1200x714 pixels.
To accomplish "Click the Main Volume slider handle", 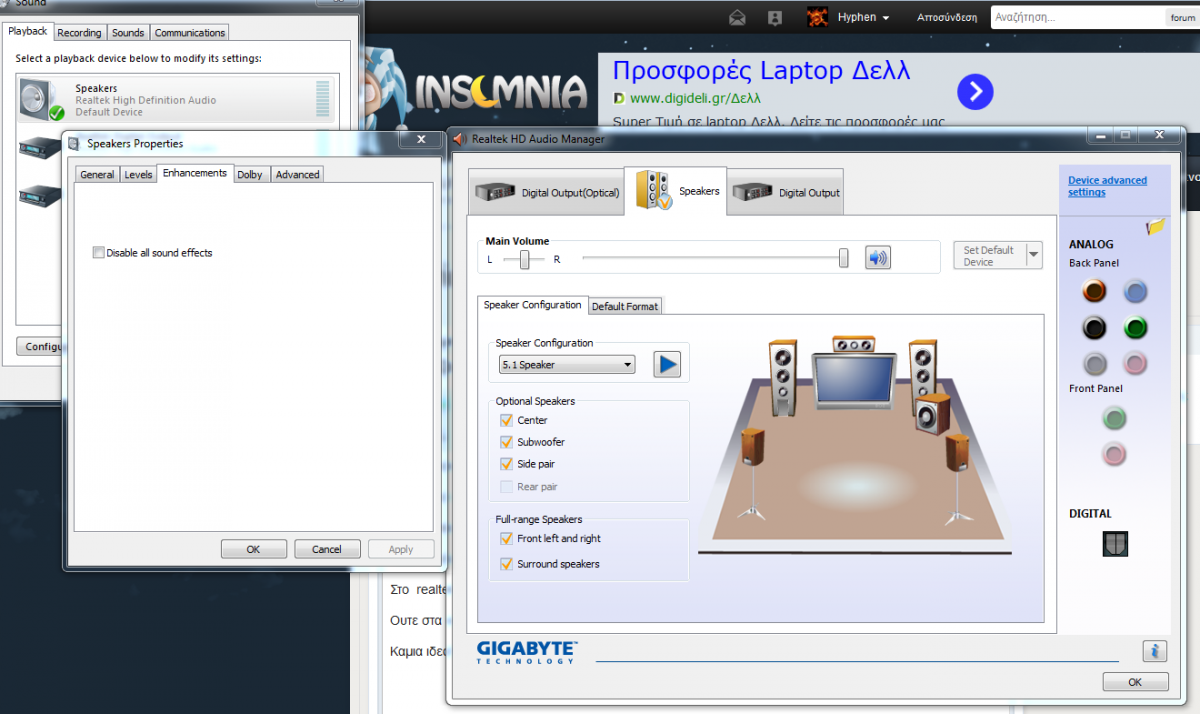I will [x=844, y=258].
